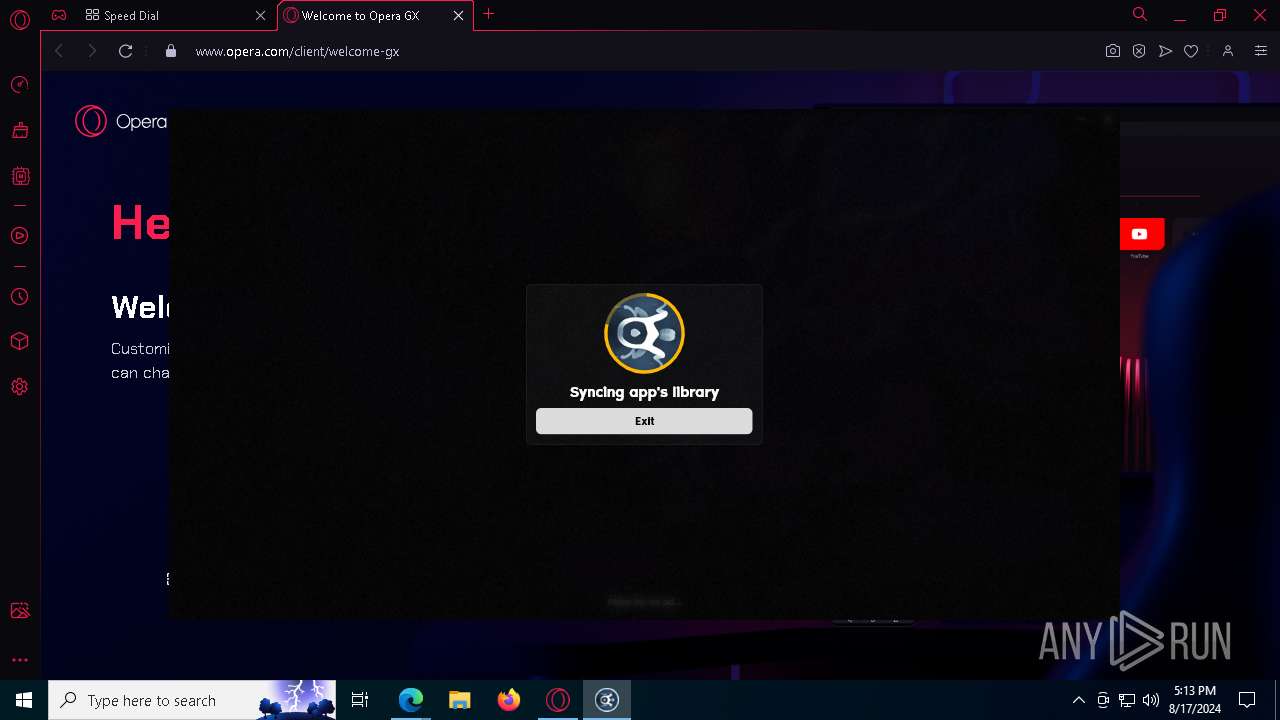Click the Opera logo on the page
The height and width of the screenshot is (720, 1280).
(121, 121)
